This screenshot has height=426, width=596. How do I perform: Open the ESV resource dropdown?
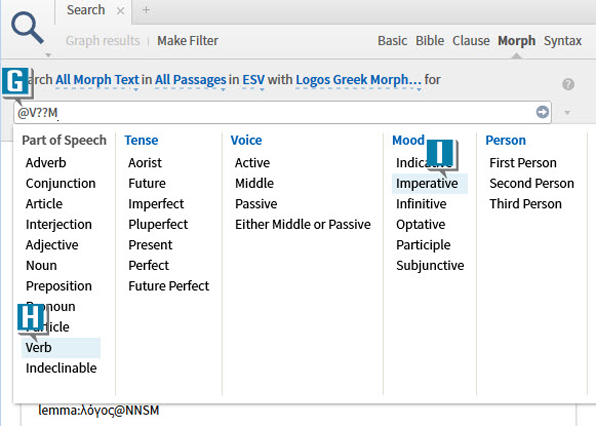254,80
